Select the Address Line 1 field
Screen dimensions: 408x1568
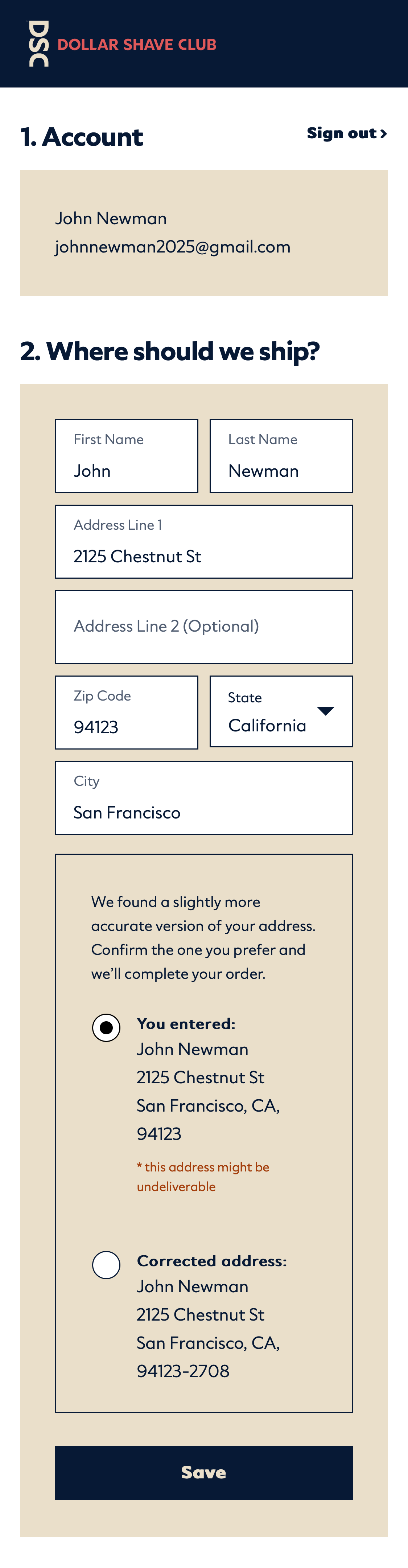click(x=204, y=541)
